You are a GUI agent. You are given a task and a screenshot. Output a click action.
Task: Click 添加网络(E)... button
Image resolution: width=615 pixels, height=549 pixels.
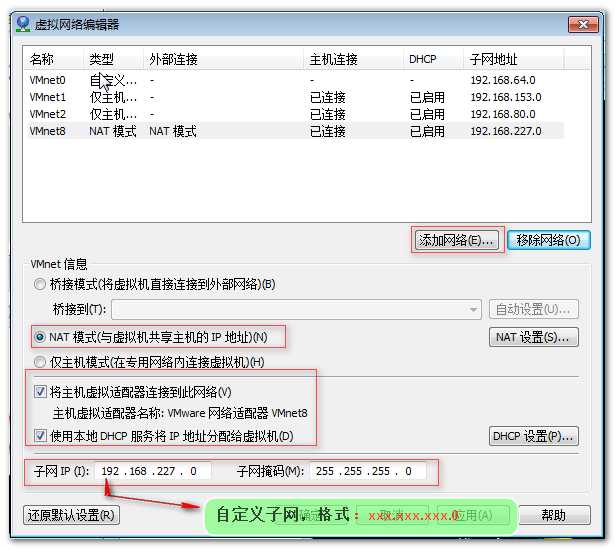[457, 240]
